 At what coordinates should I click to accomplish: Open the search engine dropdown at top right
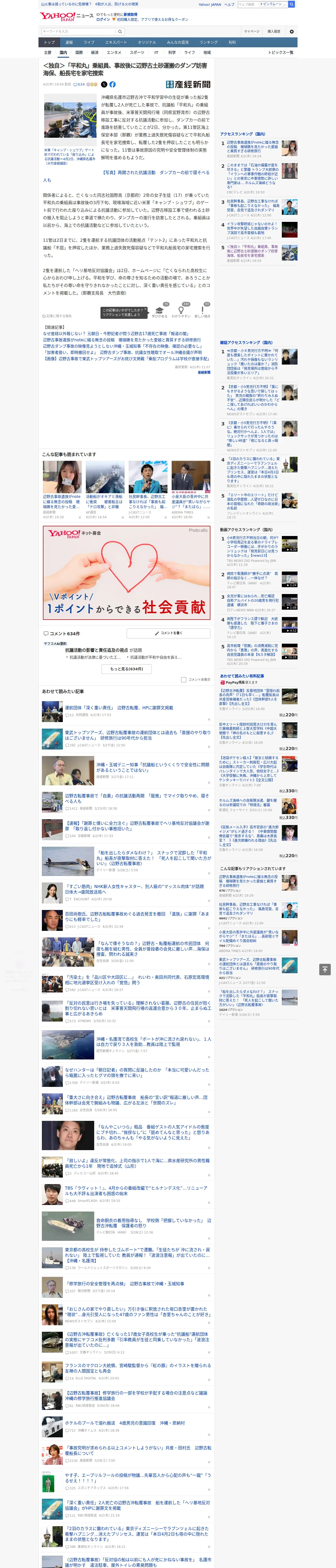(x=273, y=4)
